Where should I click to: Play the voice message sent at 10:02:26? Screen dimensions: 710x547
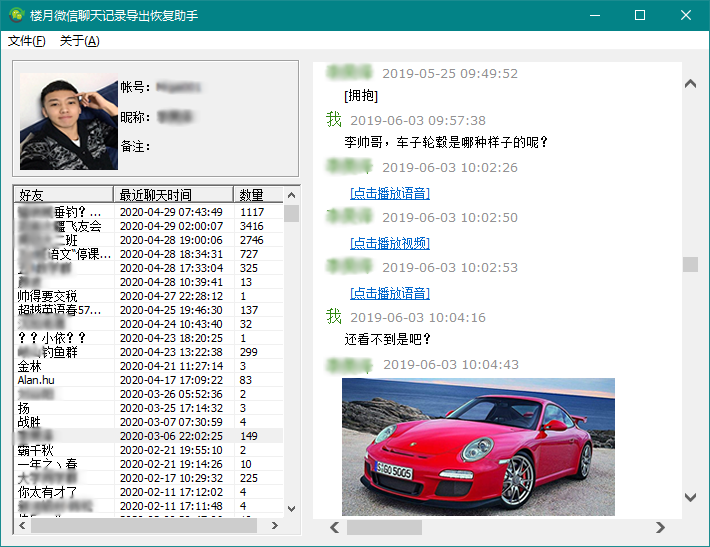tap(389, 193)
